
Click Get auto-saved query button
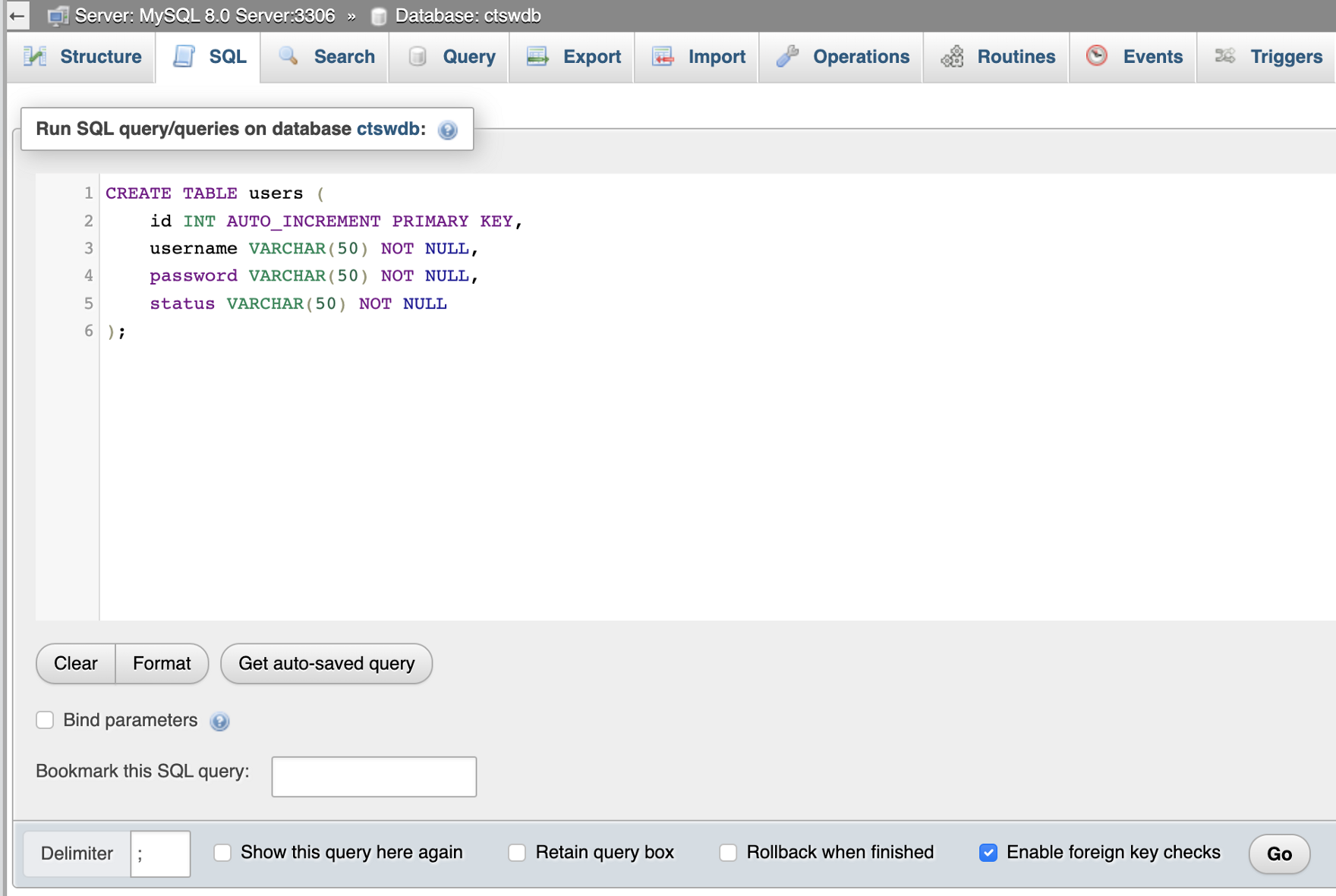[326, 664]
